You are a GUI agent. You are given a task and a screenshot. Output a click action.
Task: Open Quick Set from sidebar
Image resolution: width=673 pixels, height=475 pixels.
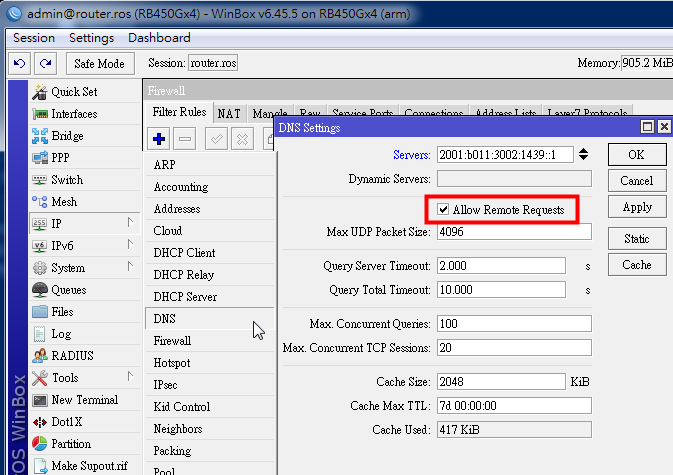(85, 92)
